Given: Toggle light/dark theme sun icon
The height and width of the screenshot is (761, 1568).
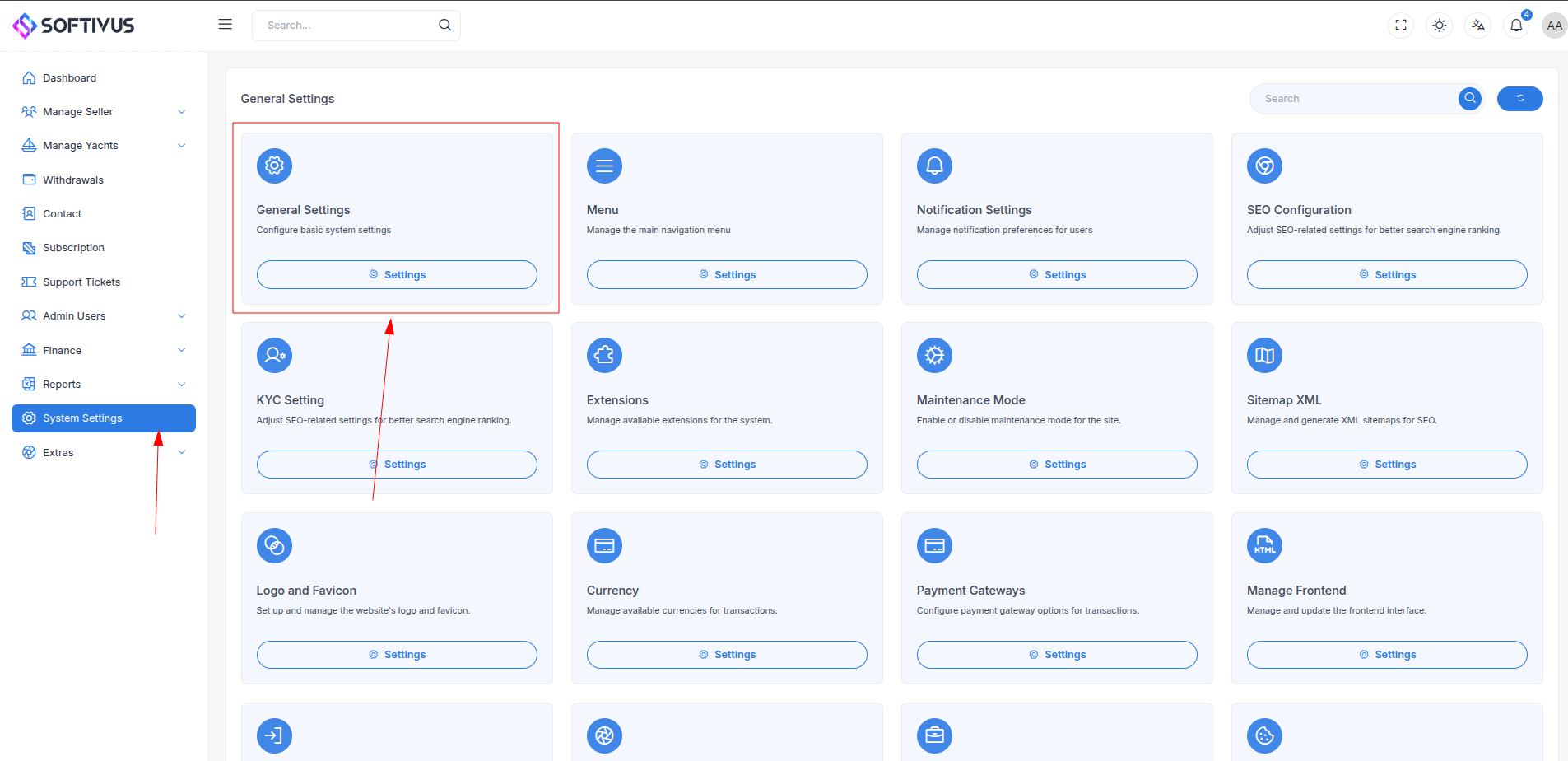Looking at the screenshot, I should click(x=1440, y=26).
